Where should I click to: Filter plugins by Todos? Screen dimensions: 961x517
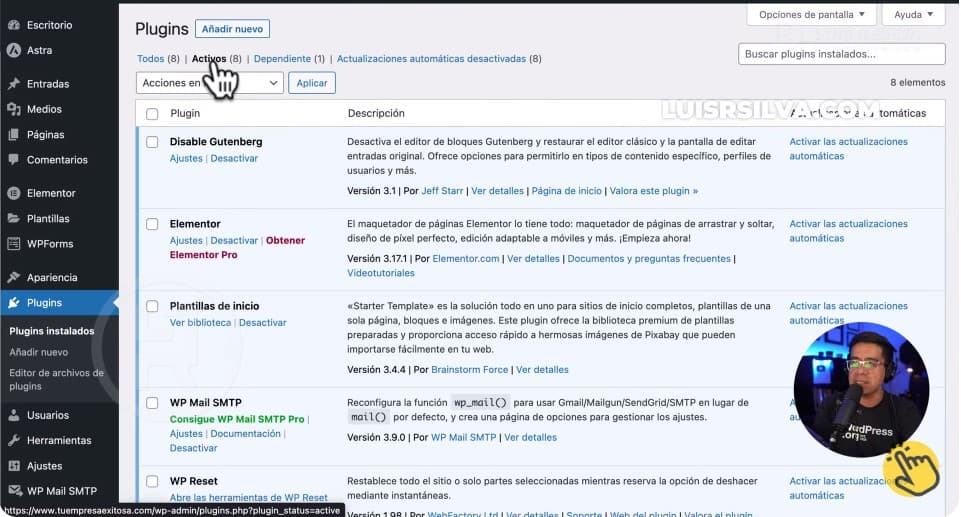(151, 59)
